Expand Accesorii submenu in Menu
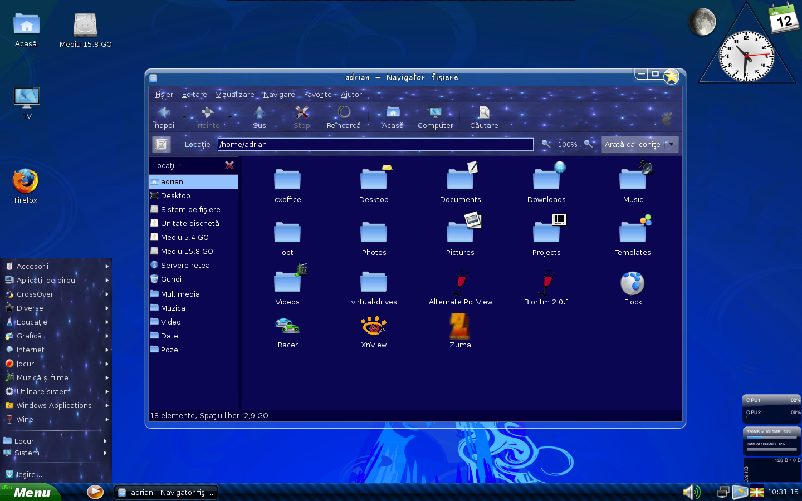 (x=56, y=266)
